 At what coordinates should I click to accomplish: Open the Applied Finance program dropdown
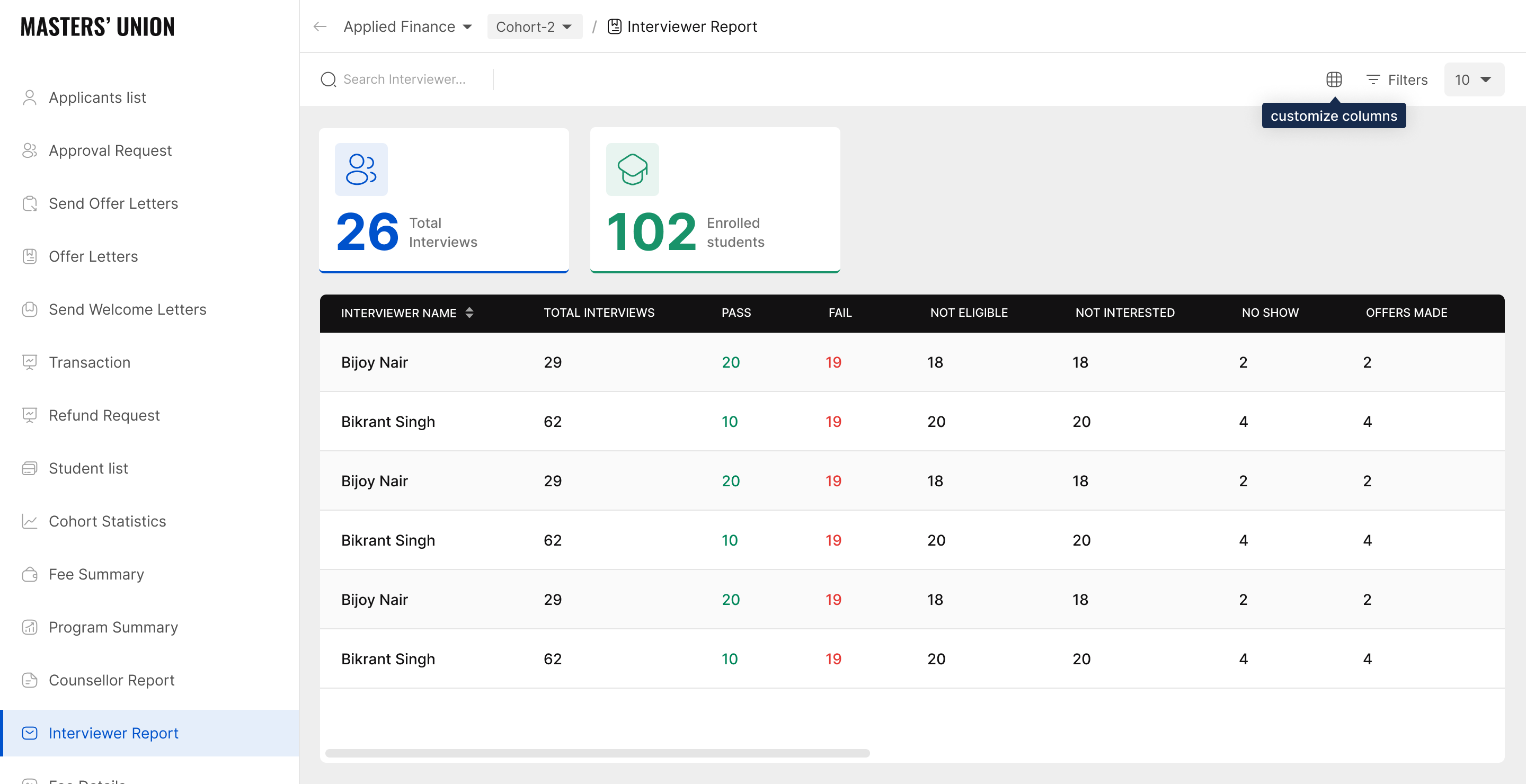tap(408, 26)
